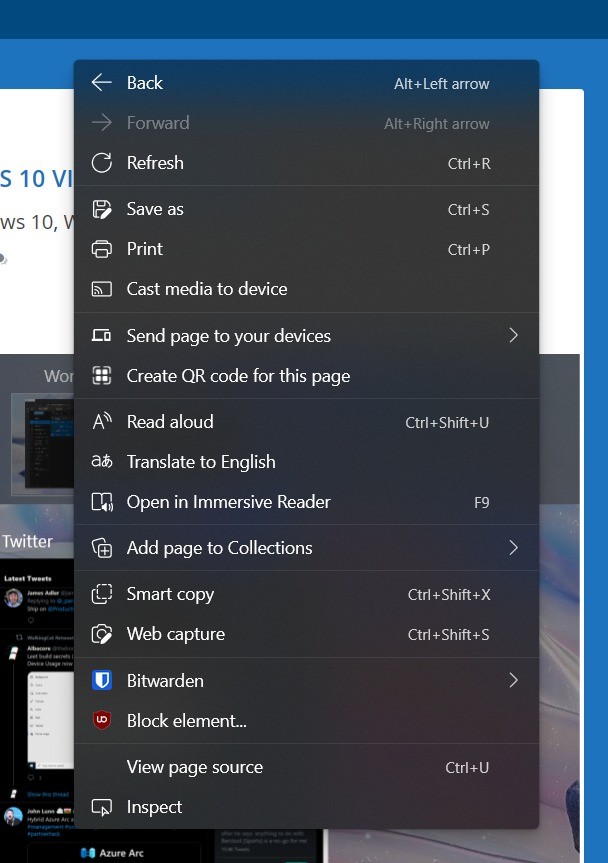This screenshot has width=608, height=863.
Task: Select Translate to English
Action: point(201,462)
